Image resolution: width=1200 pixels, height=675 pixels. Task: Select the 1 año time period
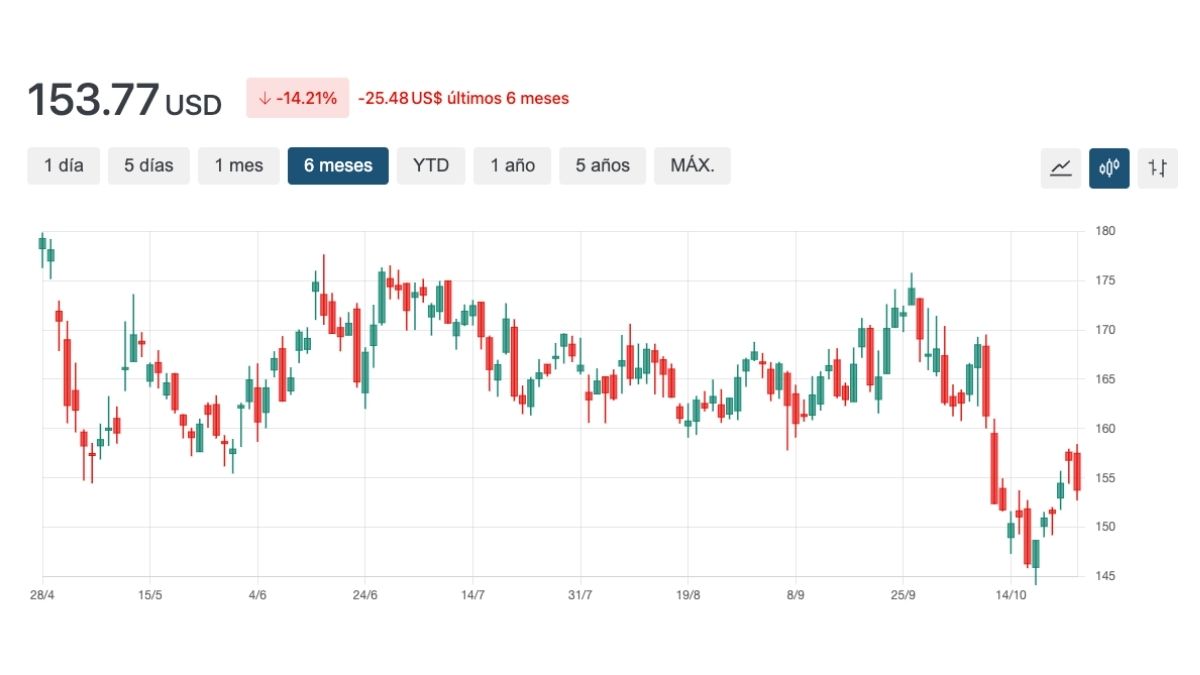point(512,166)
